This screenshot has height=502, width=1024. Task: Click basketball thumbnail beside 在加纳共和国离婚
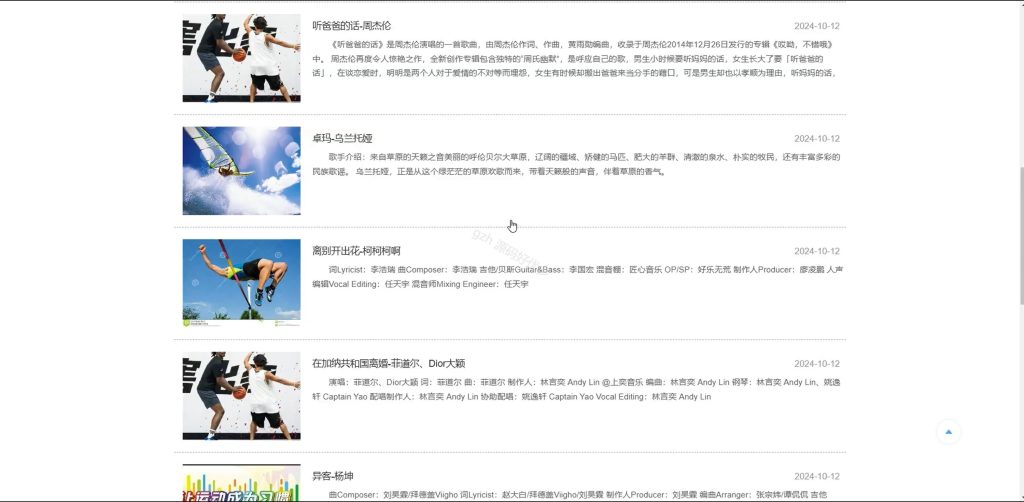pos(242,396)
